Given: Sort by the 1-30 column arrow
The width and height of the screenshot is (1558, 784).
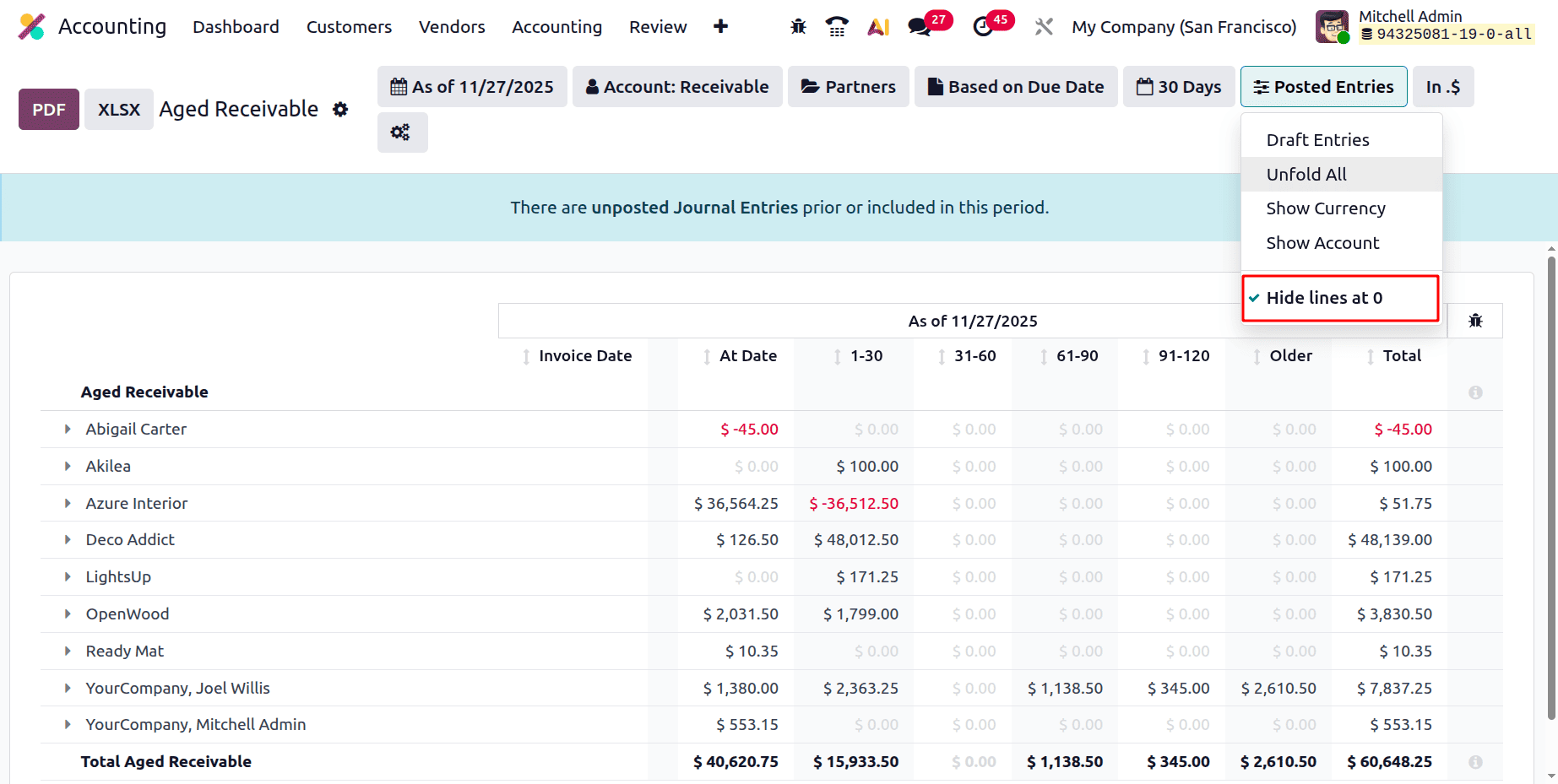Looking at the screenshot, I should click(838, 357).
